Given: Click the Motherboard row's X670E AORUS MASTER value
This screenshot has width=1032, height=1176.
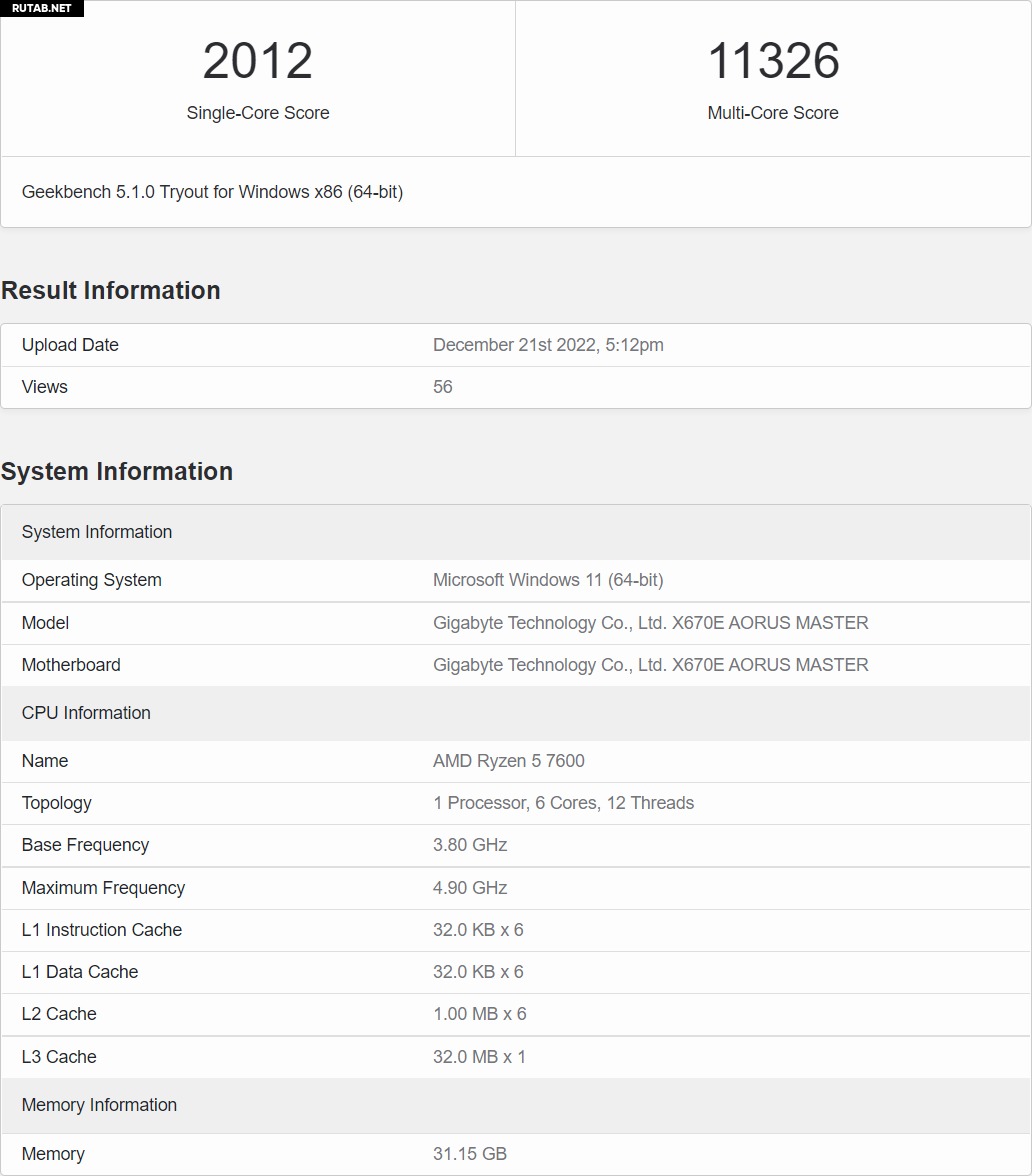Looking at the screenshot, I should (x=650, y=665).
